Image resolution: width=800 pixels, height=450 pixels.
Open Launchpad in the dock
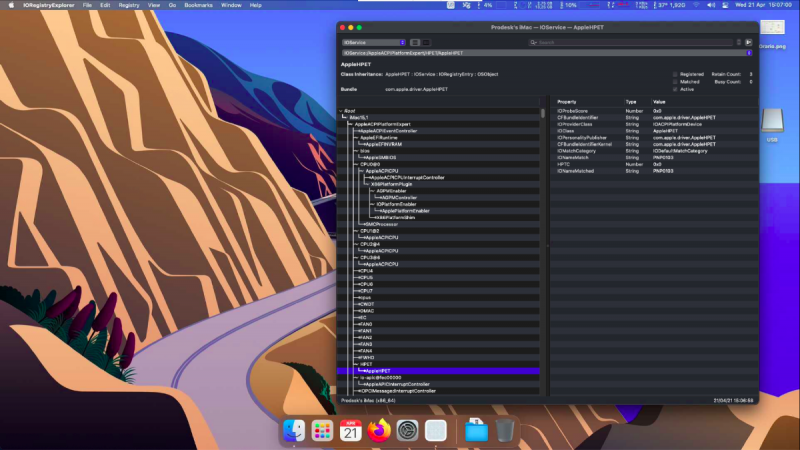point(322,431)
